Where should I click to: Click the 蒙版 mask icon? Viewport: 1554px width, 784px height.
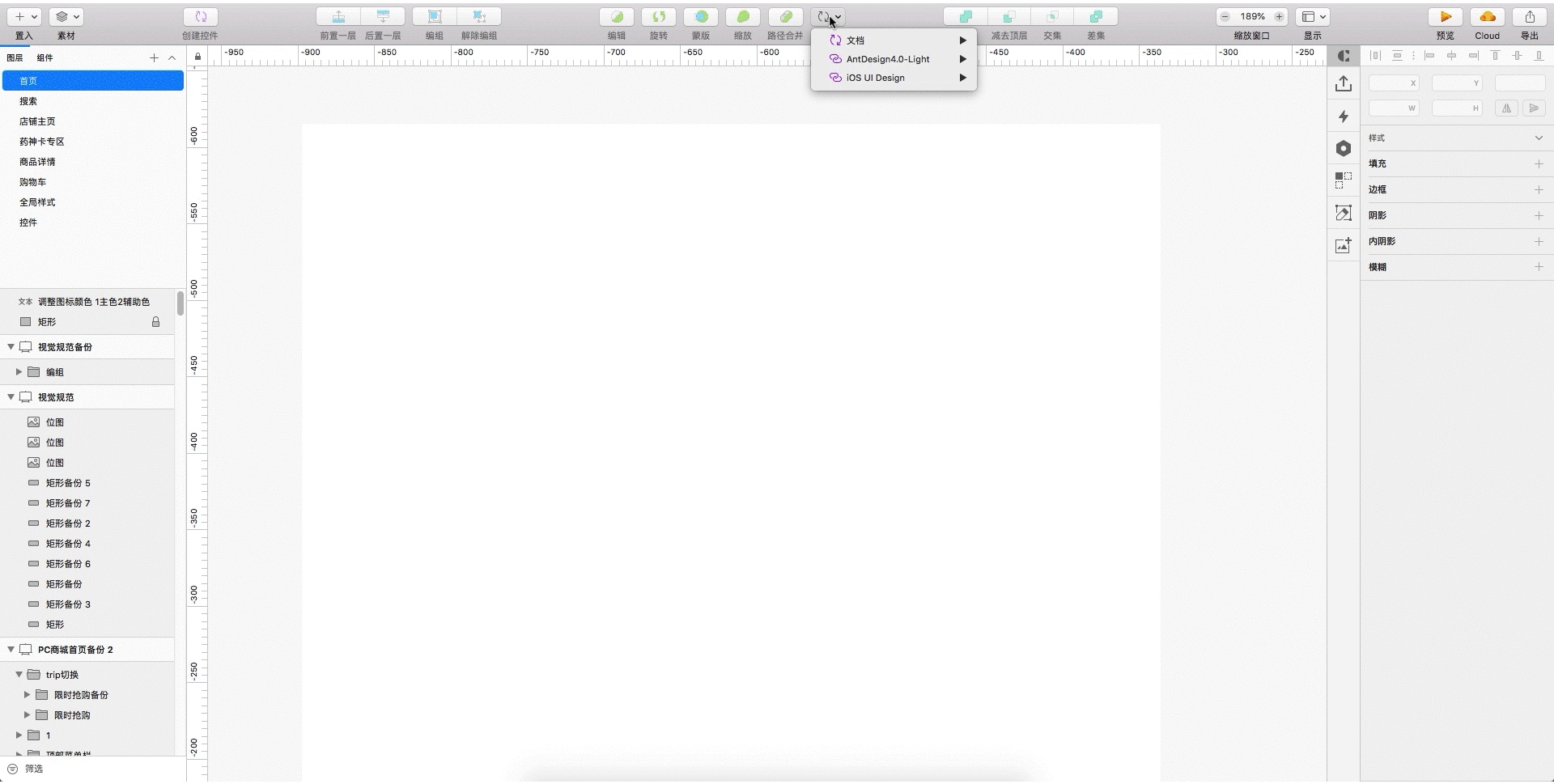[x=701, y=17]
